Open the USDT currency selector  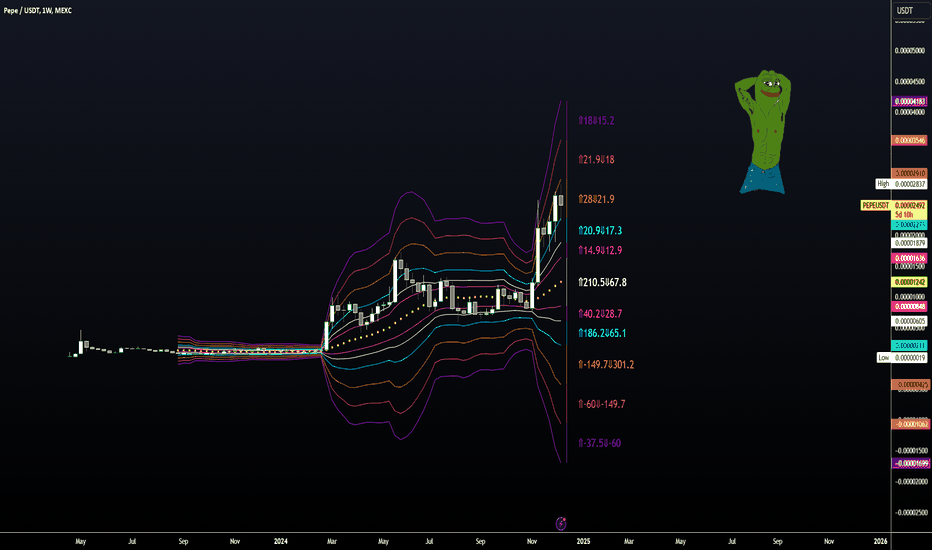click(911, 10)
